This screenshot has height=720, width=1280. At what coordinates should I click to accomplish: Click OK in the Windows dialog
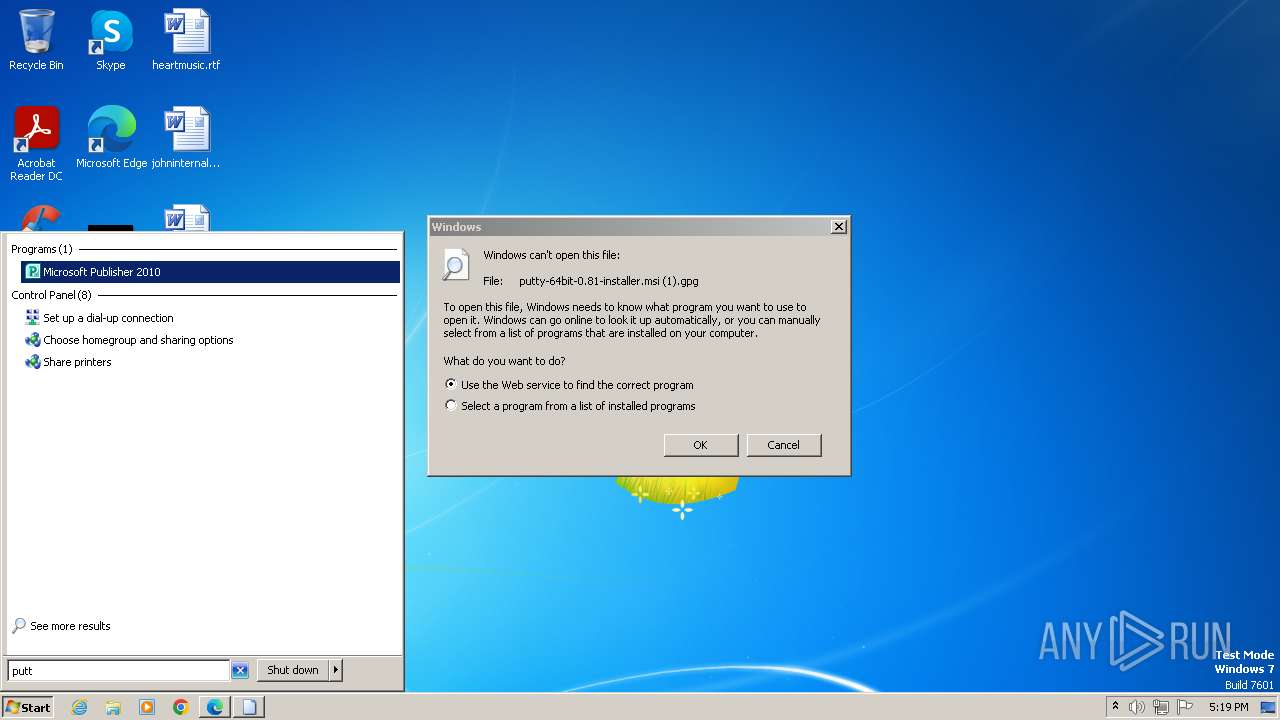[701, 445]
